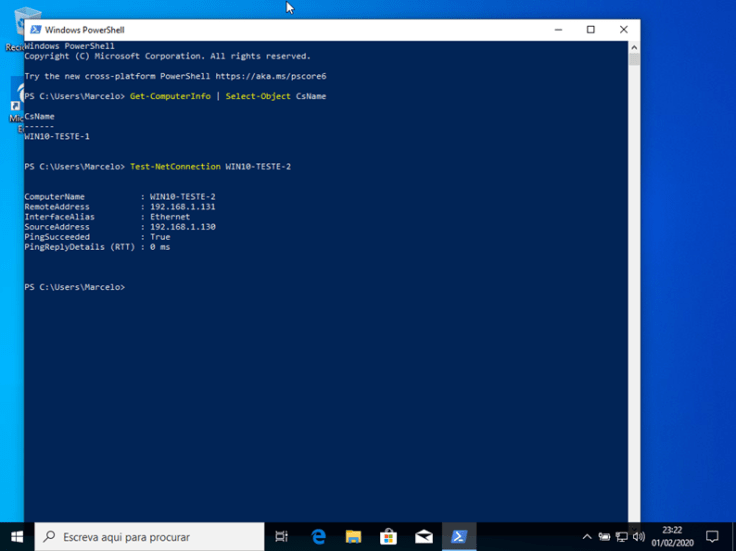736x551 pixels.
Task: Open the Mail app icon
Action: tap(424, 536)
